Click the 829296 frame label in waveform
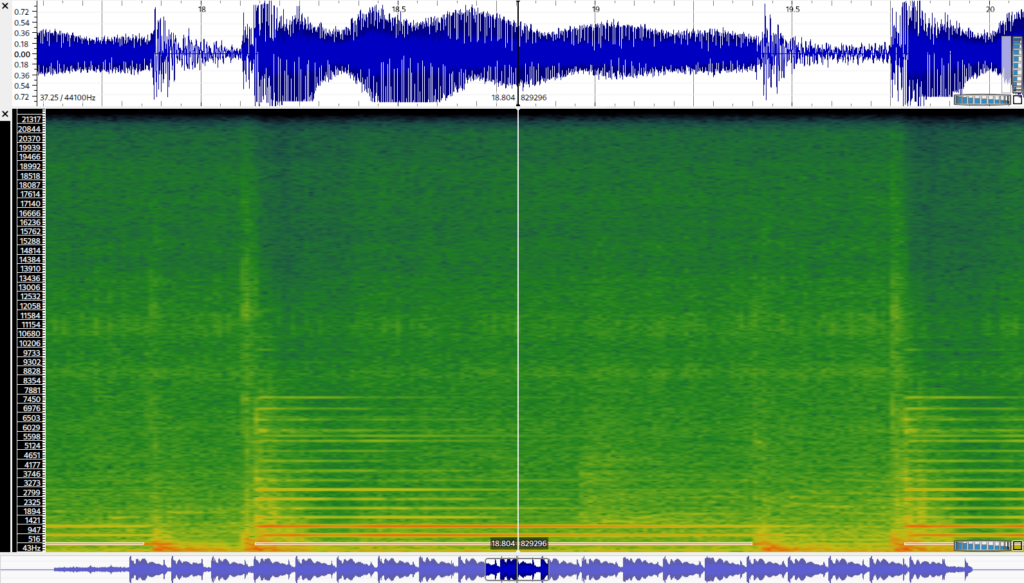This screenshot has height=583, width=1024. (x=534, y=98)
